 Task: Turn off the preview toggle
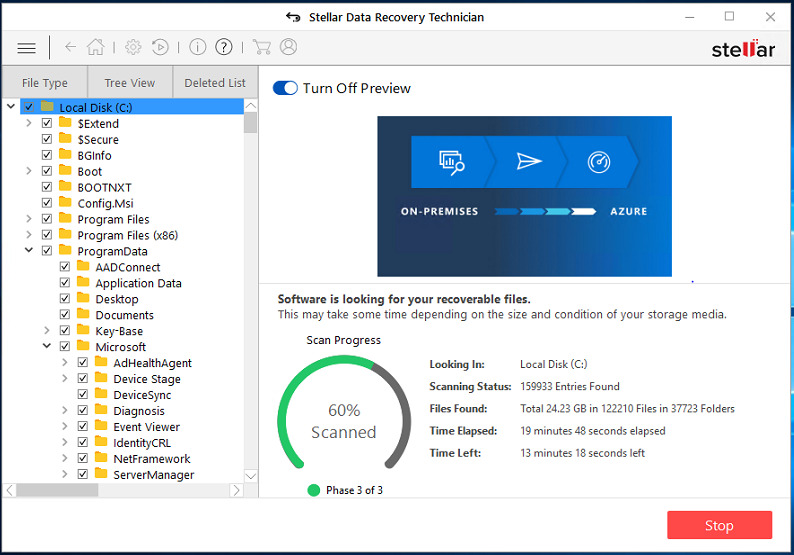coord(285,88)
